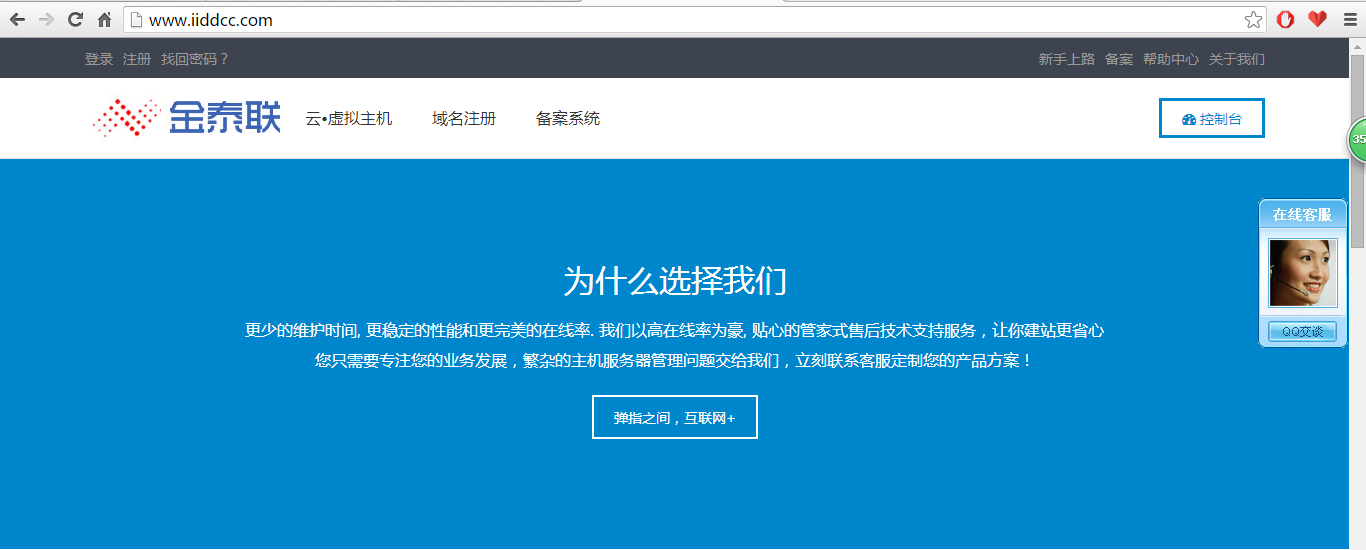Click the 金泰联 site logo
The image size is (1366, 550).
[187, 118]
